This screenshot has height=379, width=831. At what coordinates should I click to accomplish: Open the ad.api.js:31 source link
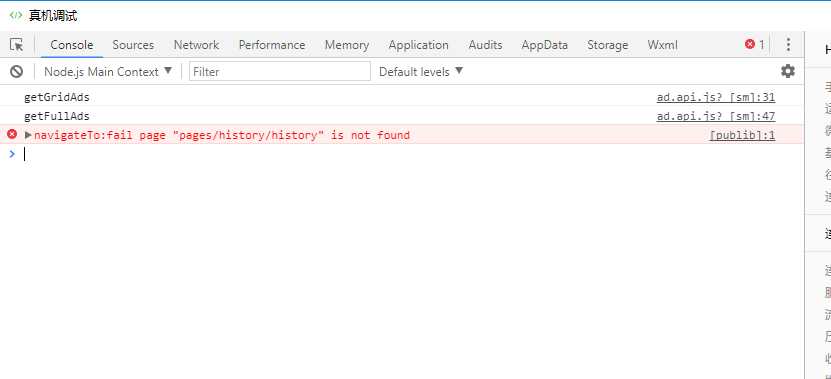coord(715,98)
